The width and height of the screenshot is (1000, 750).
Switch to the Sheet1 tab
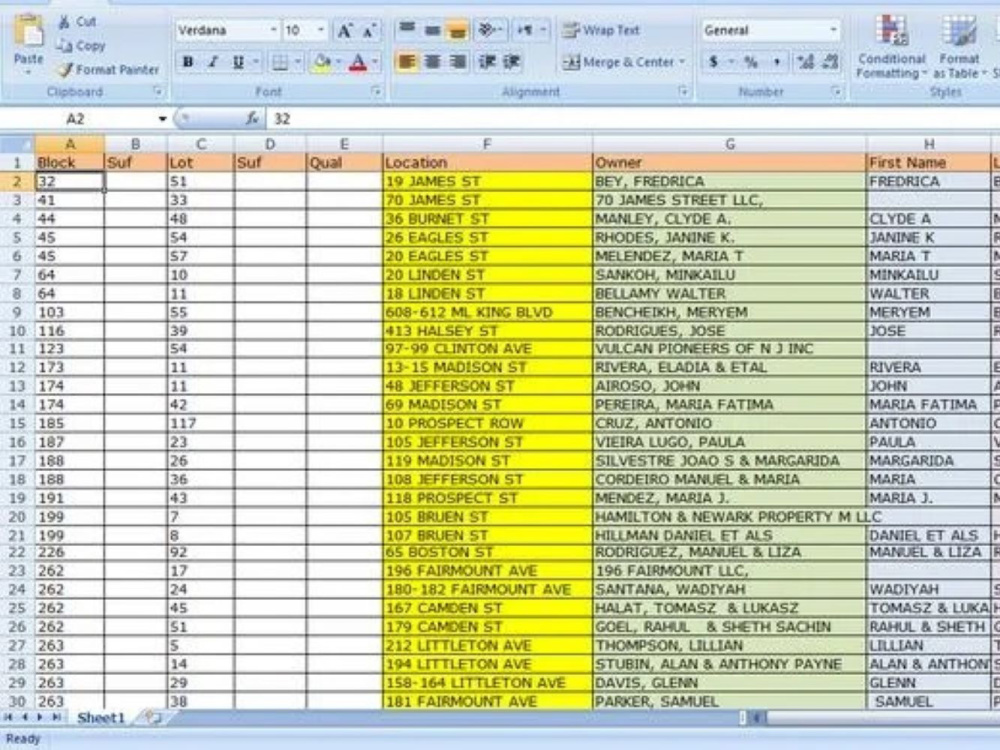[101, 717]
